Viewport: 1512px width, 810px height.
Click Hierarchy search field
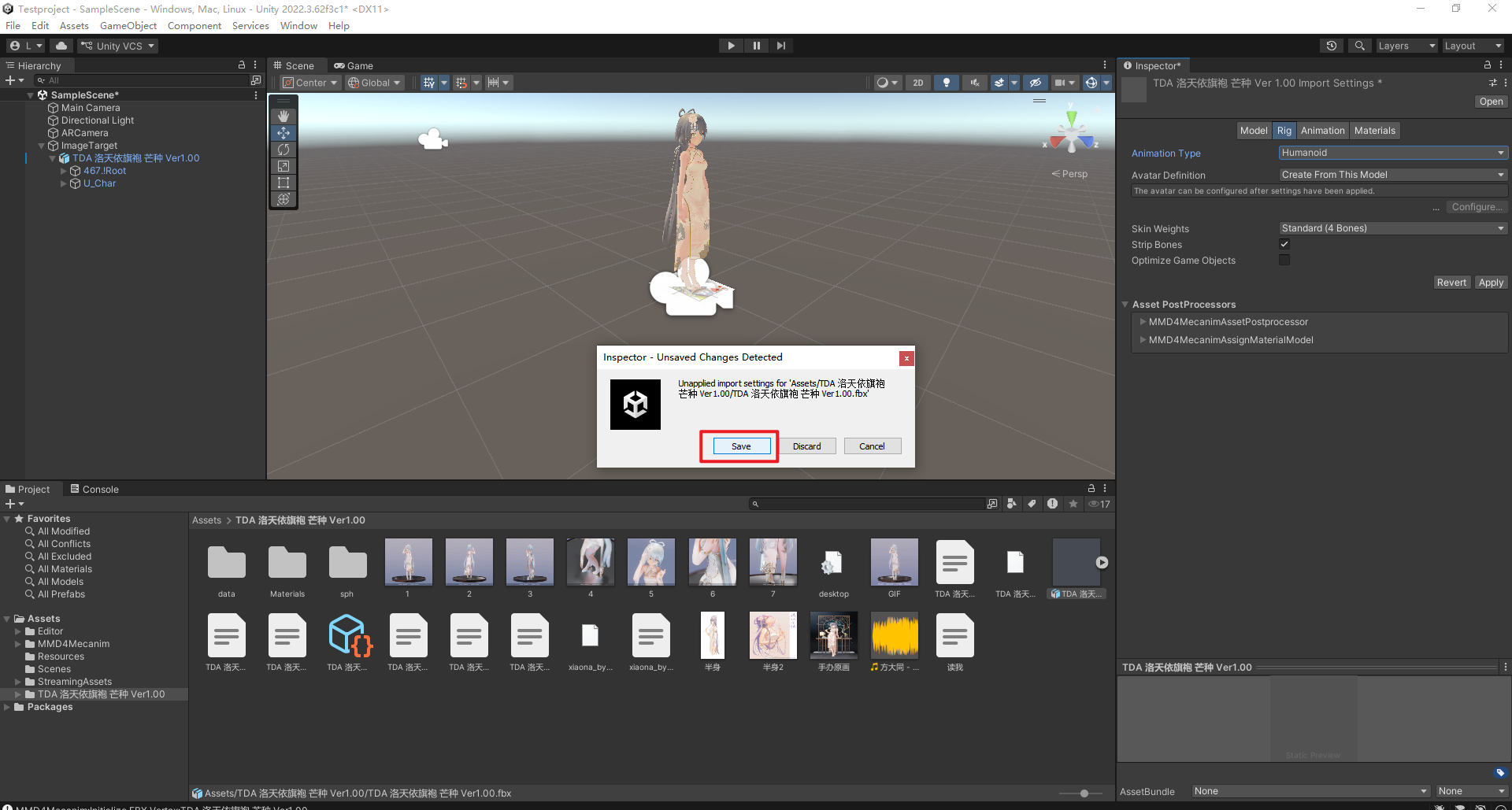click(142, 80)
